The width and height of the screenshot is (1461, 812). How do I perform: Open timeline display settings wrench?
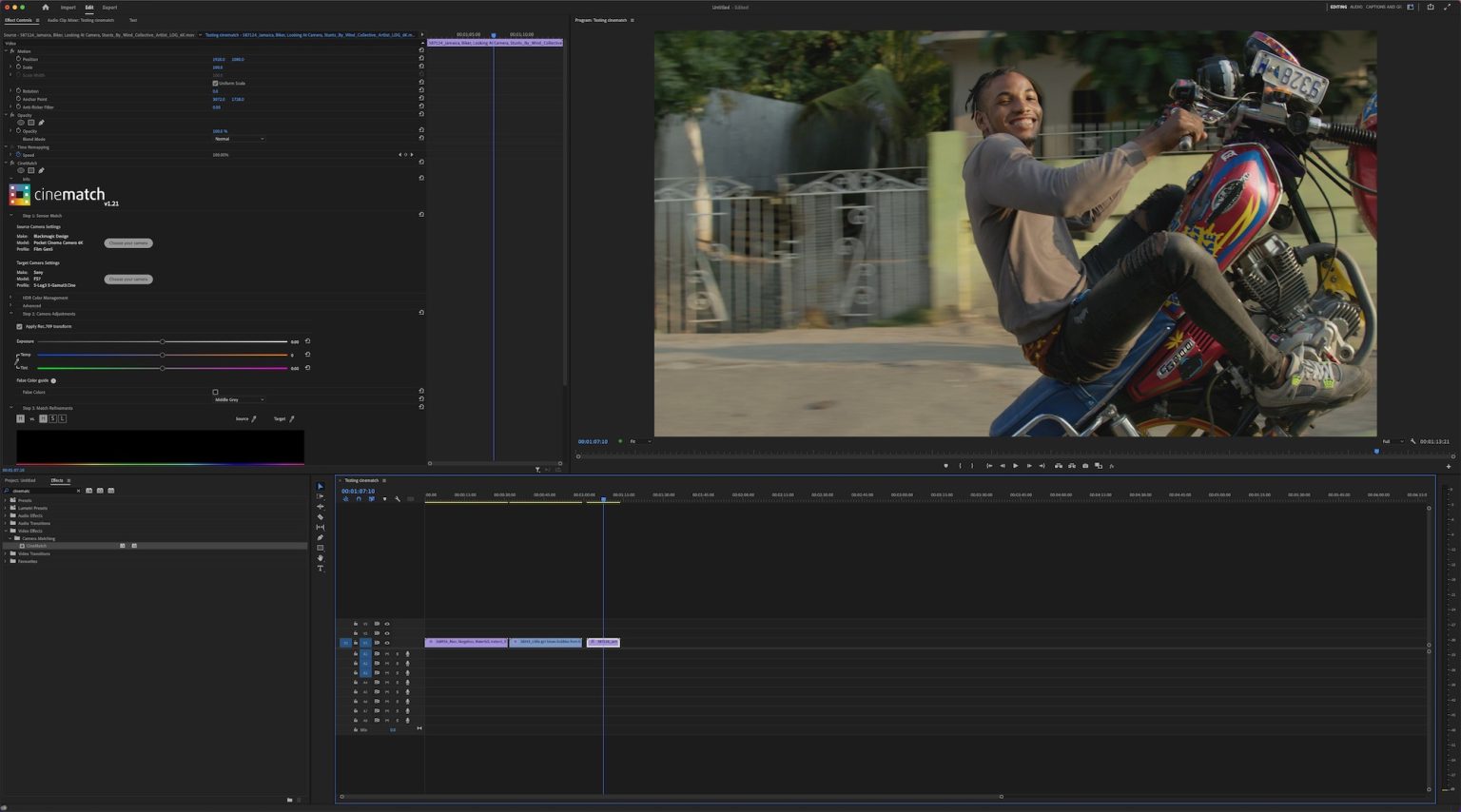point(398,499)
